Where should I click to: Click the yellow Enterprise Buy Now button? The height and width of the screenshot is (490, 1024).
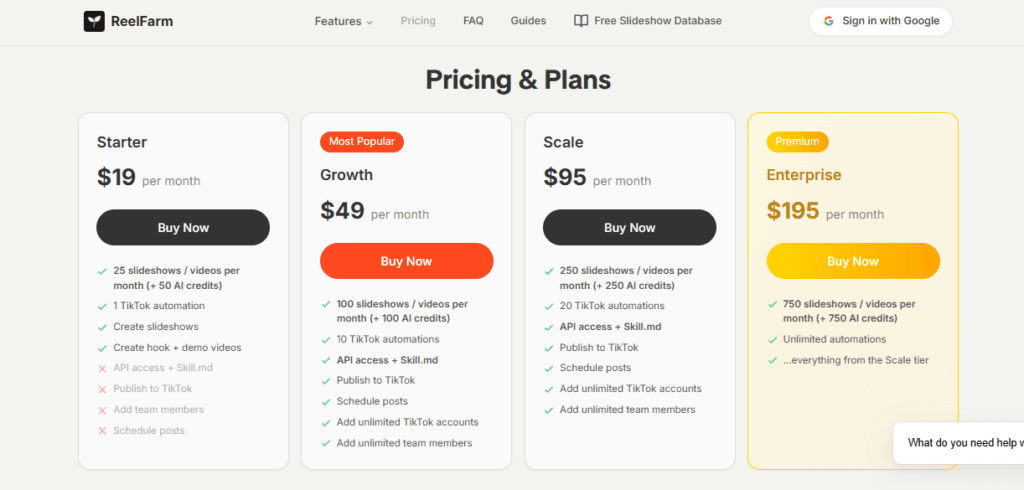[853, 261]
